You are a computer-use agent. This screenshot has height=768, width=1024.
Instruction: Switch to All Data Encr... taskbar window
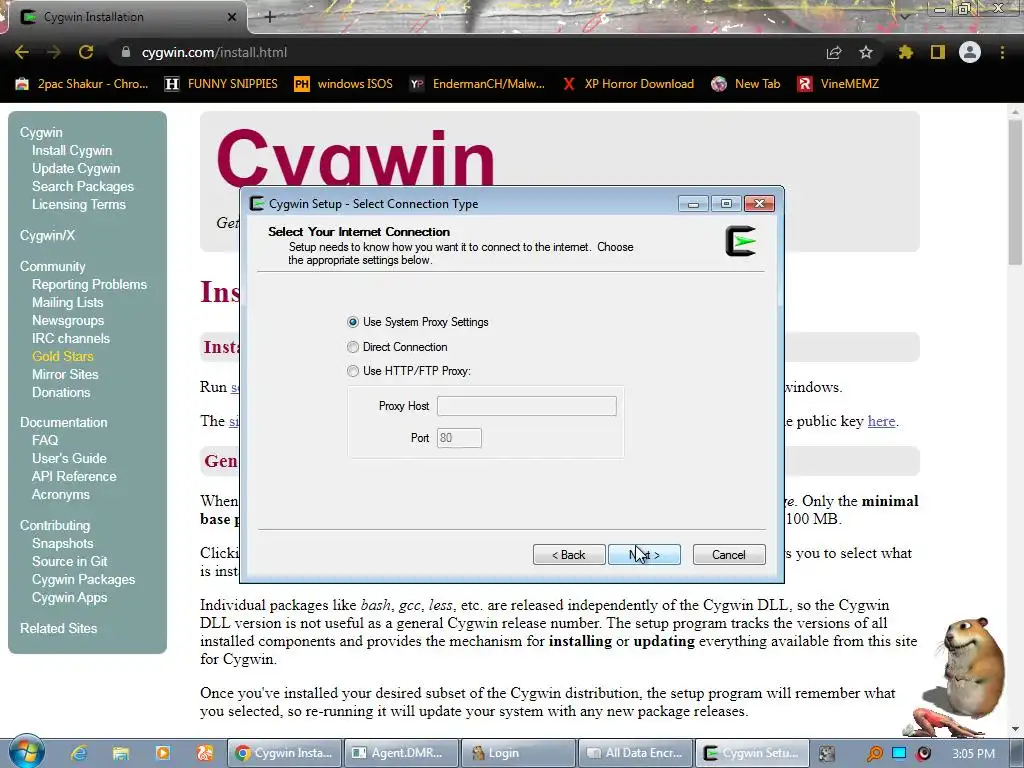tap(635, 753)
